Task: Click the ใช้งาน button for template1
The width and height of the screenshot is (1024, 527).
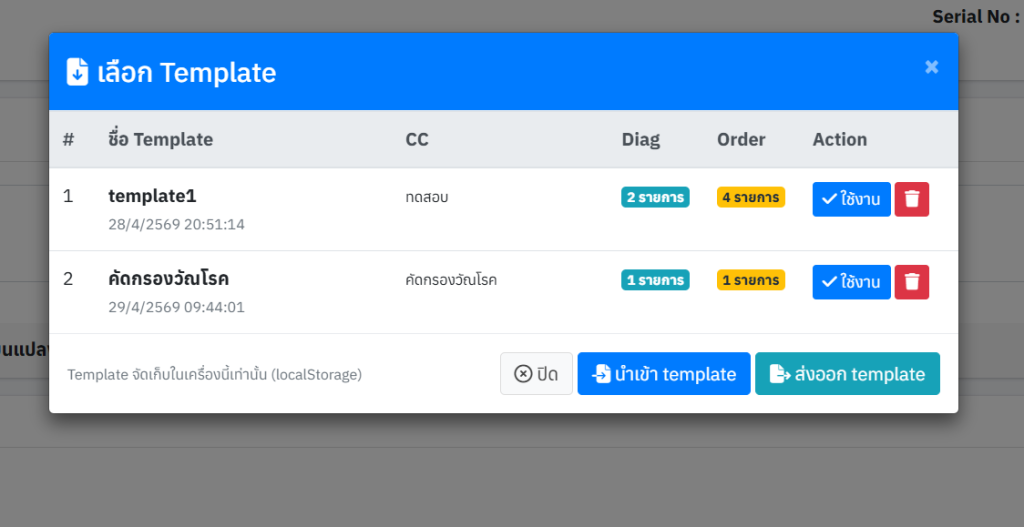Action: point(851,199)
